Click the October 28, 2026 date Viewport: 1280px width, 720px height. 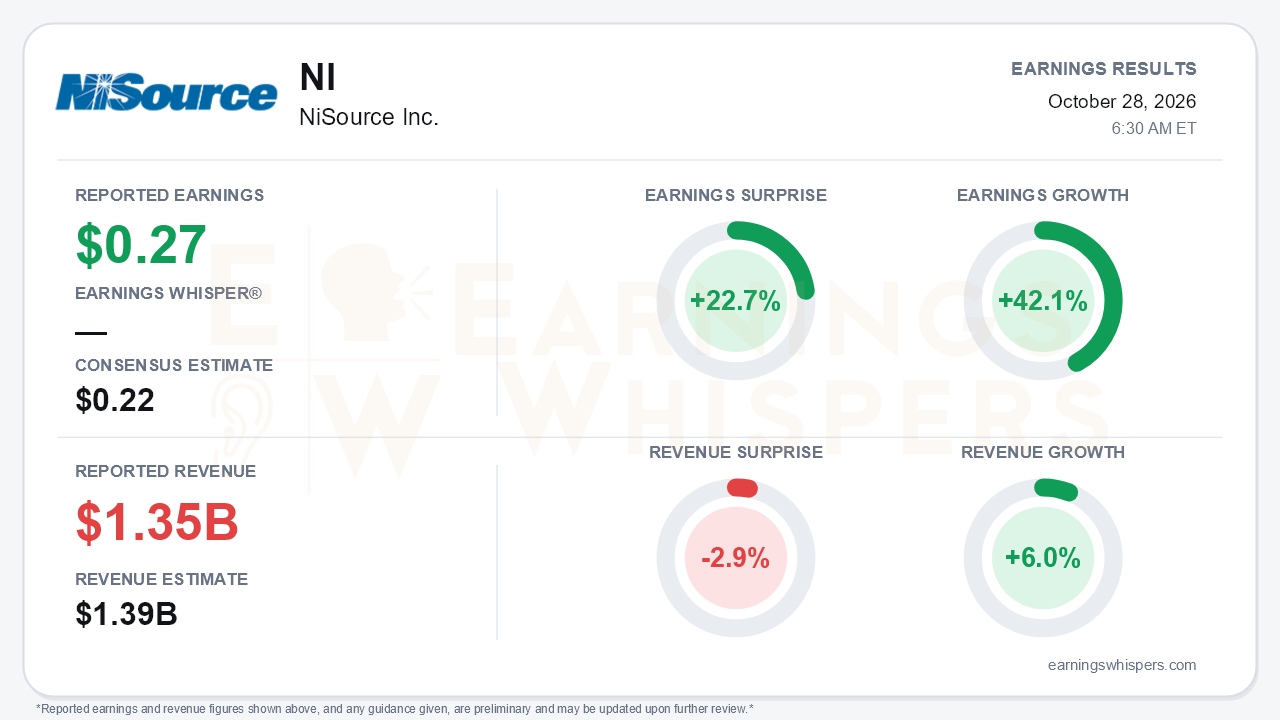tap(1122, 101)
